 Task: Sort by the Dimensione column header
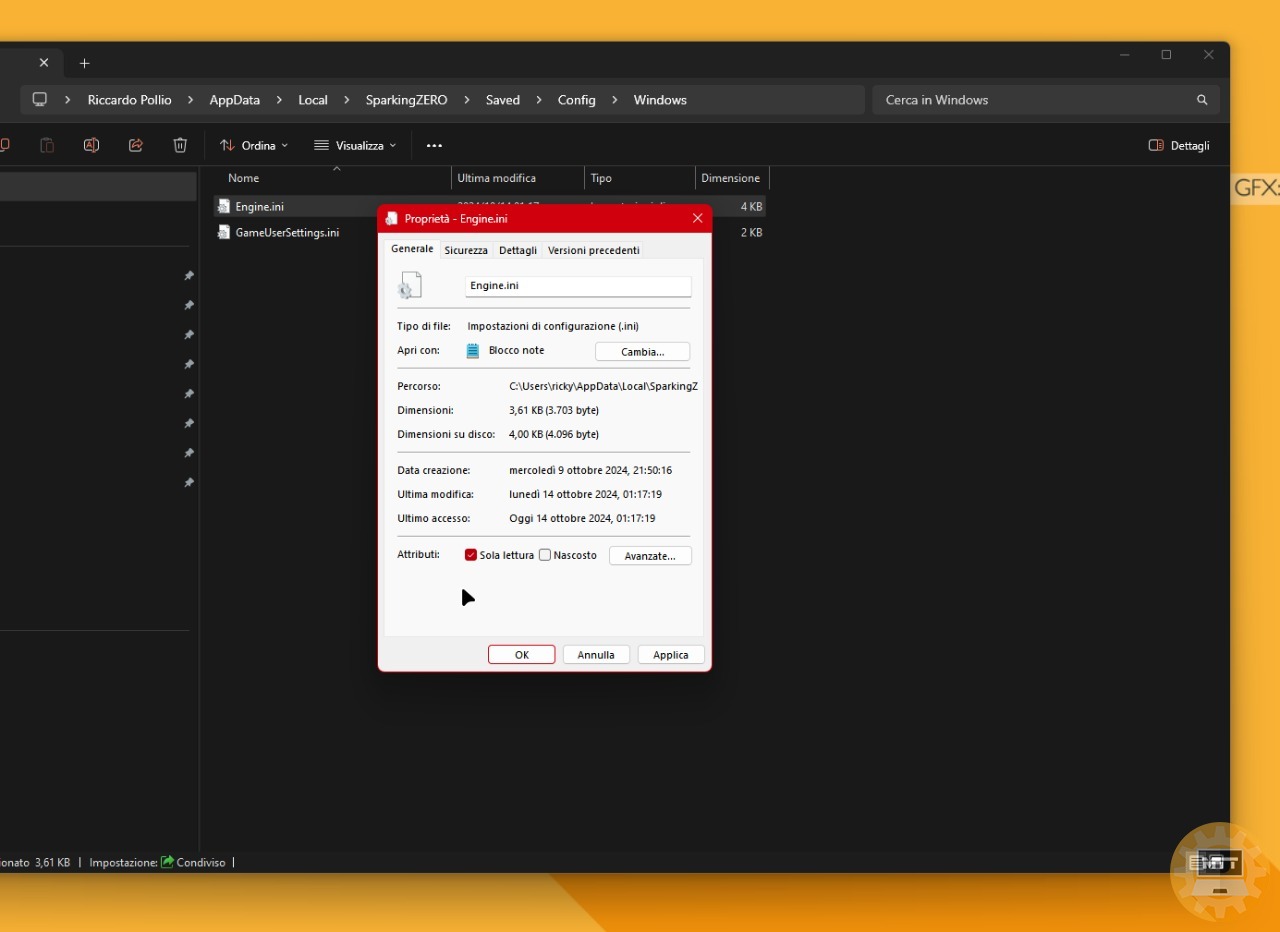(x=731, y=178)
